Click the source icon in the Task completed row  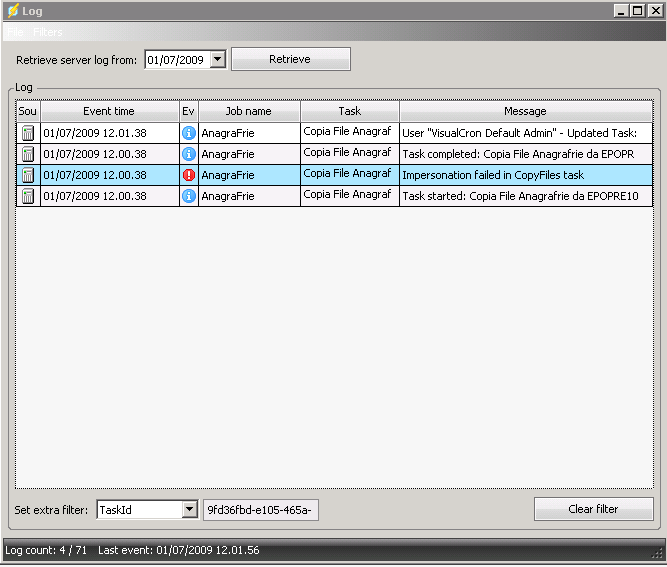[x=28, y=154]
